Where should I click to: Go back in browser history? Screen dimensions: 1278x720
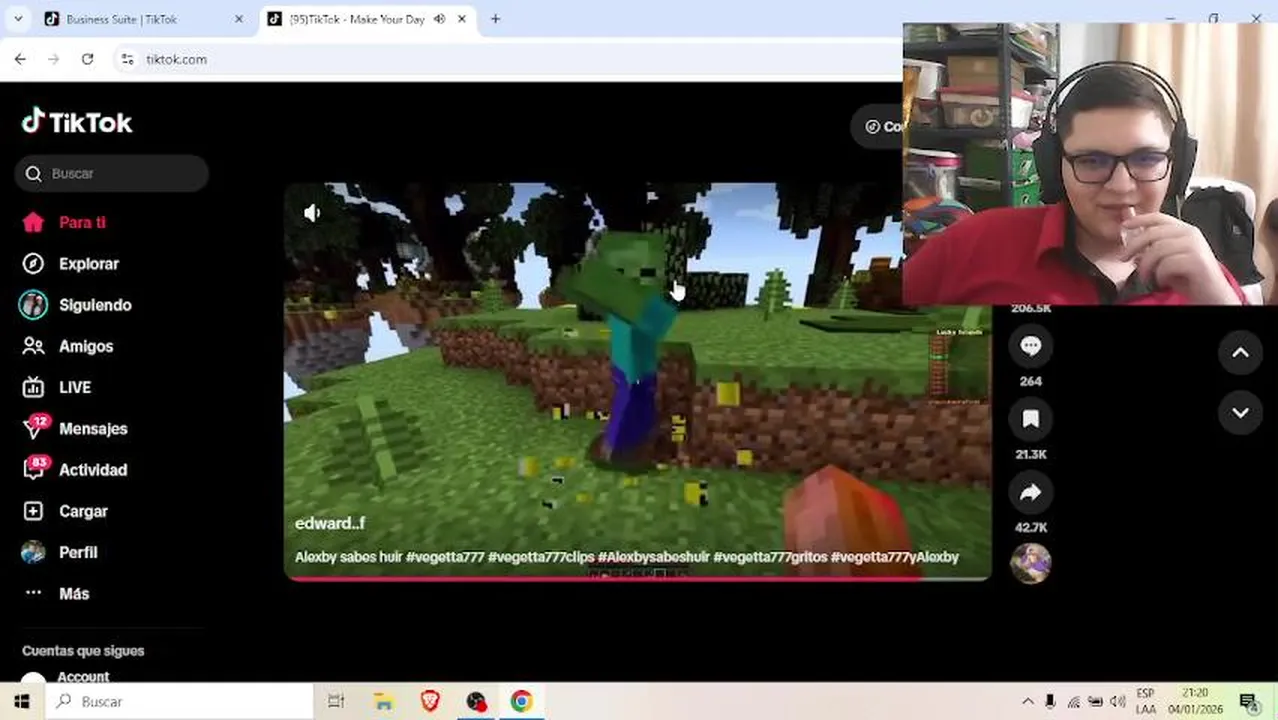[20, 59]
